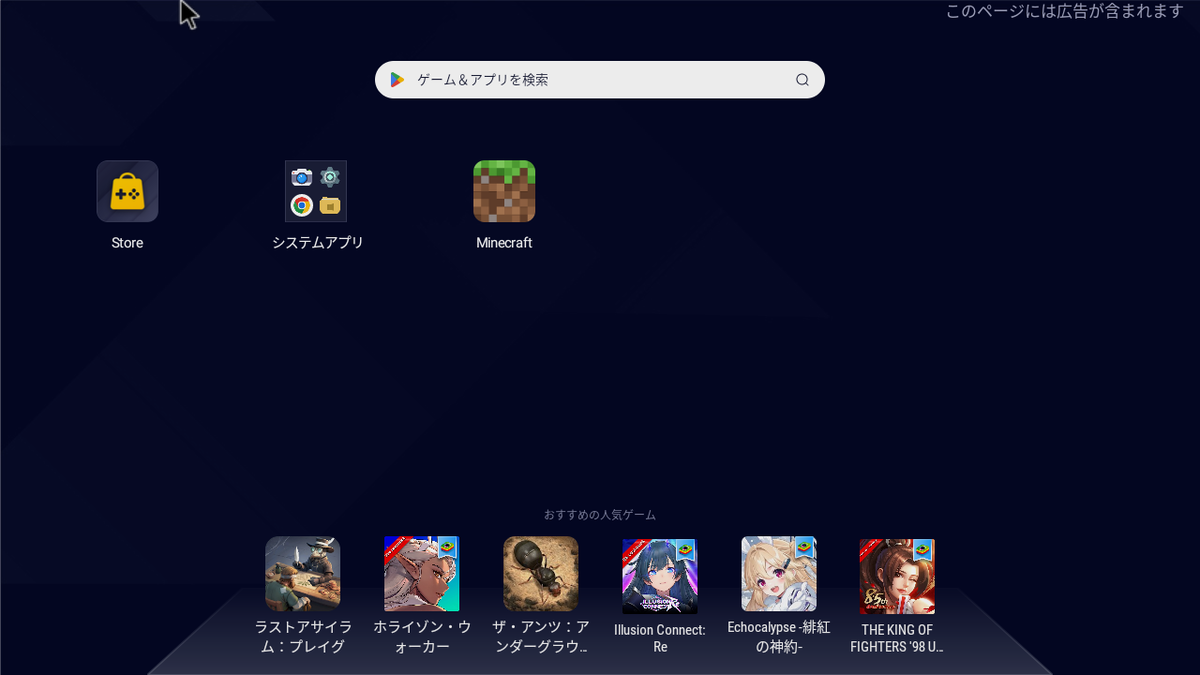
Task: Open the Echocalypse game icon
Action: pyautogui.click(x=779, y=574)
